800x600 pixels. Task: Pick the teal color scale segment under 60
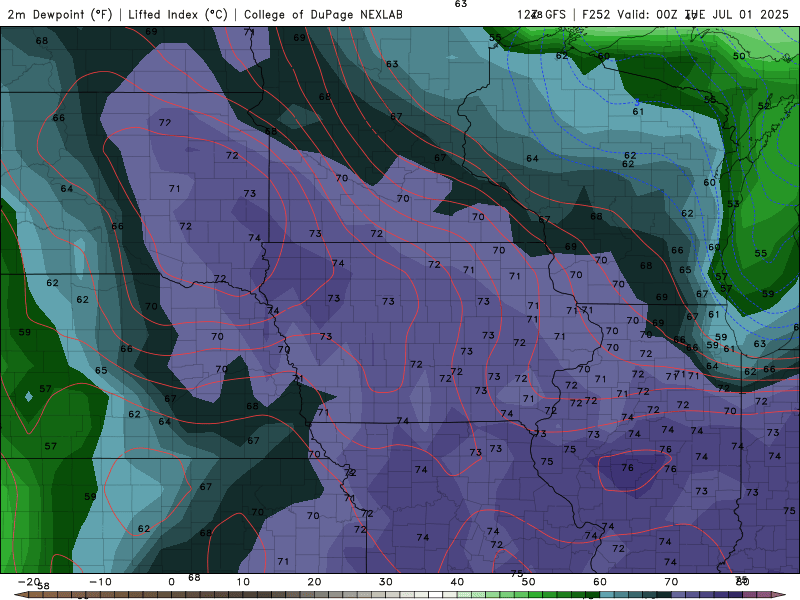(x=607, y=595)
